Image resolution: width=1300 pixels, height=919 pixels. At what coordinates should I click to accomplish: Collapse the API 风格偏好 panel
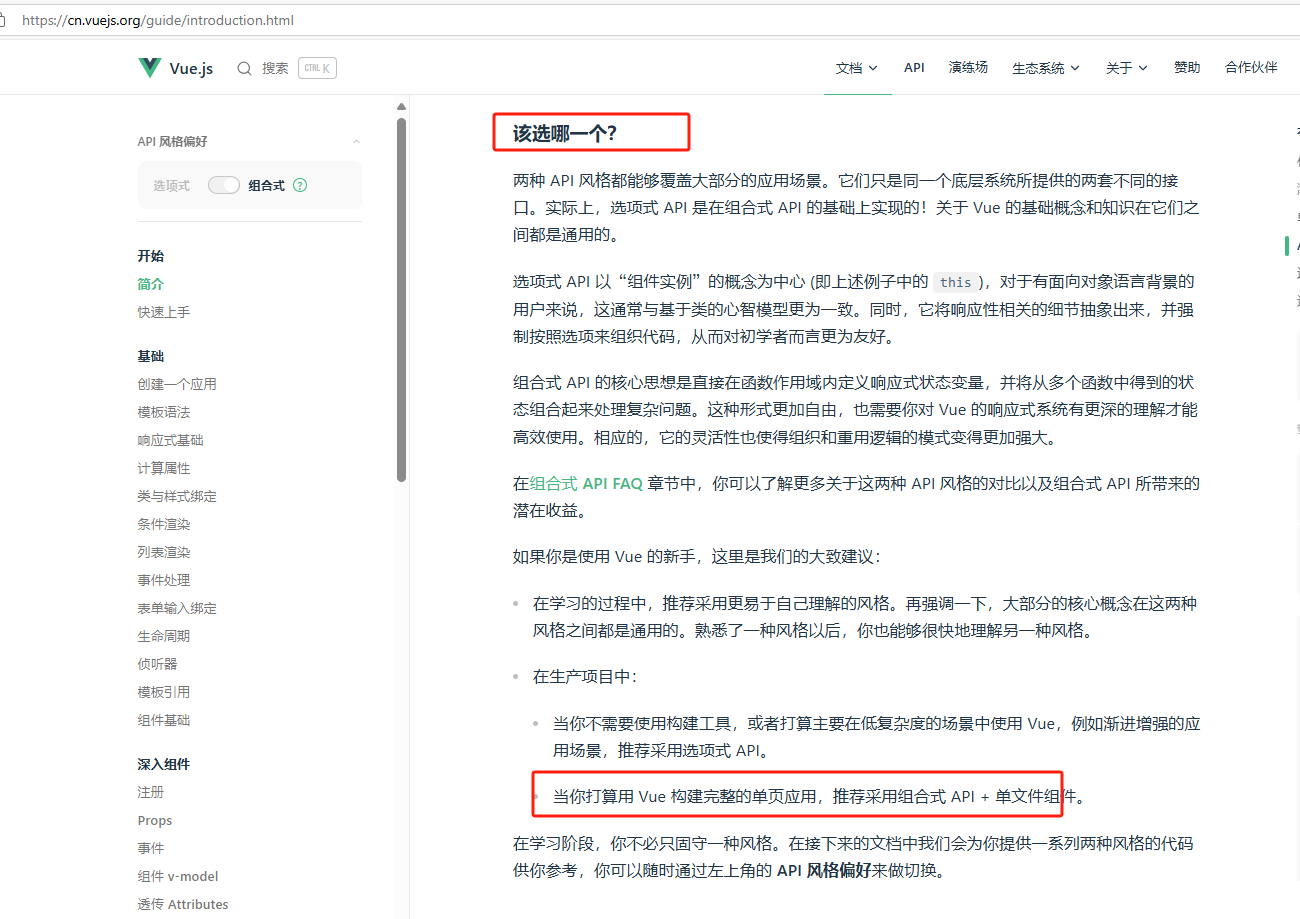[355, 141]
